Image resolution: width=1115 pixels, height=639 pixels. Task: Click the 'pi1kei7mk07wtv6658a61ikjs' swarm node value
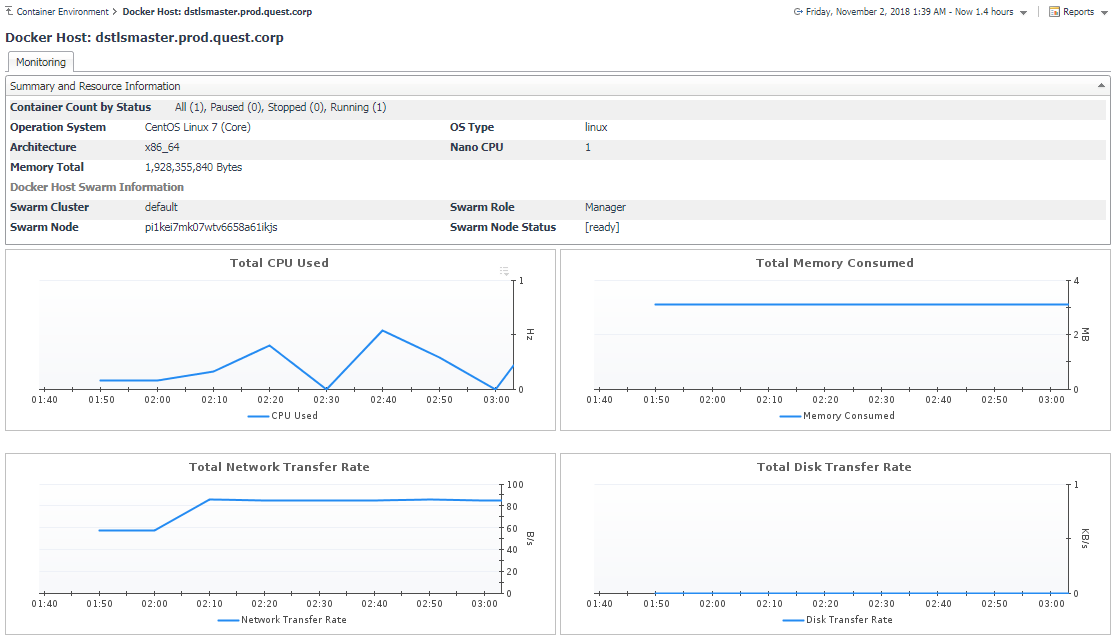(211, 227)
